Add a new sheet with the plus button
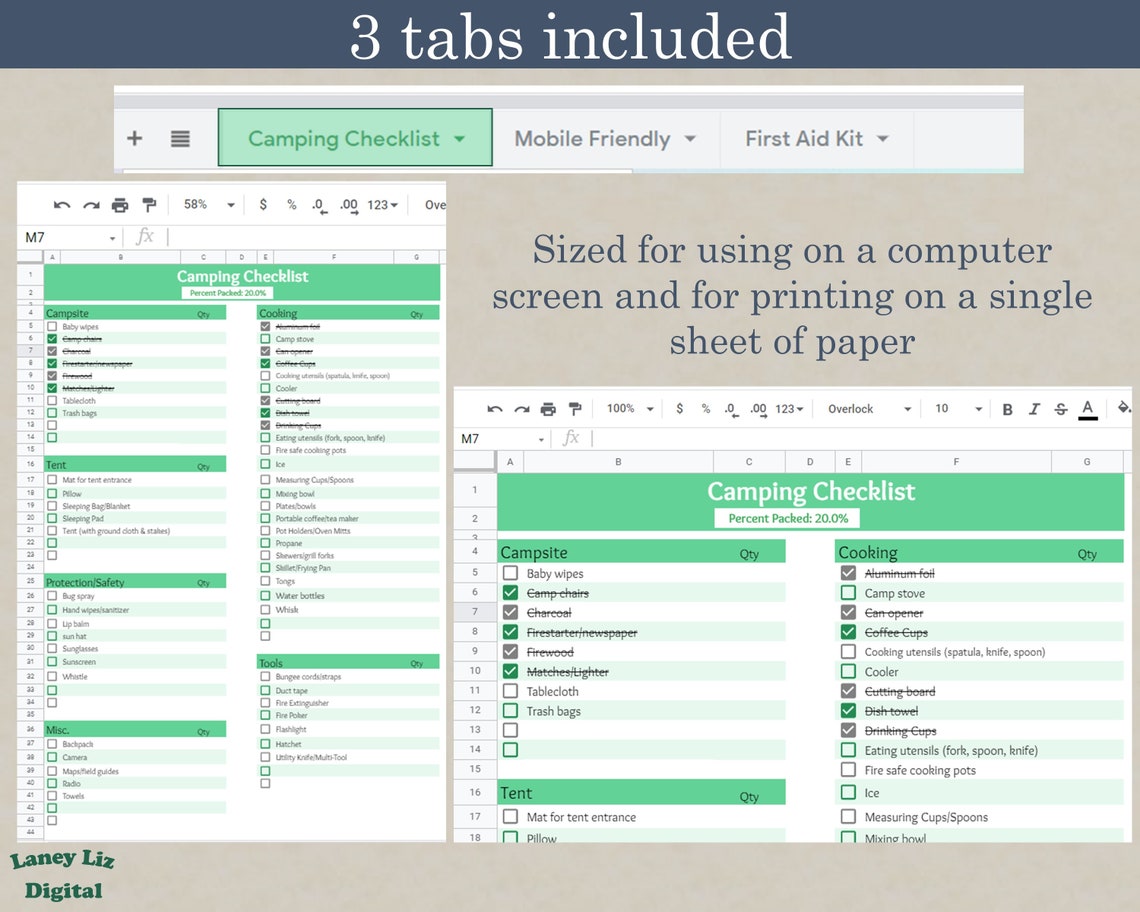Image resolution: width=1140 pixels, height=912 pixels. click(135, 139)
